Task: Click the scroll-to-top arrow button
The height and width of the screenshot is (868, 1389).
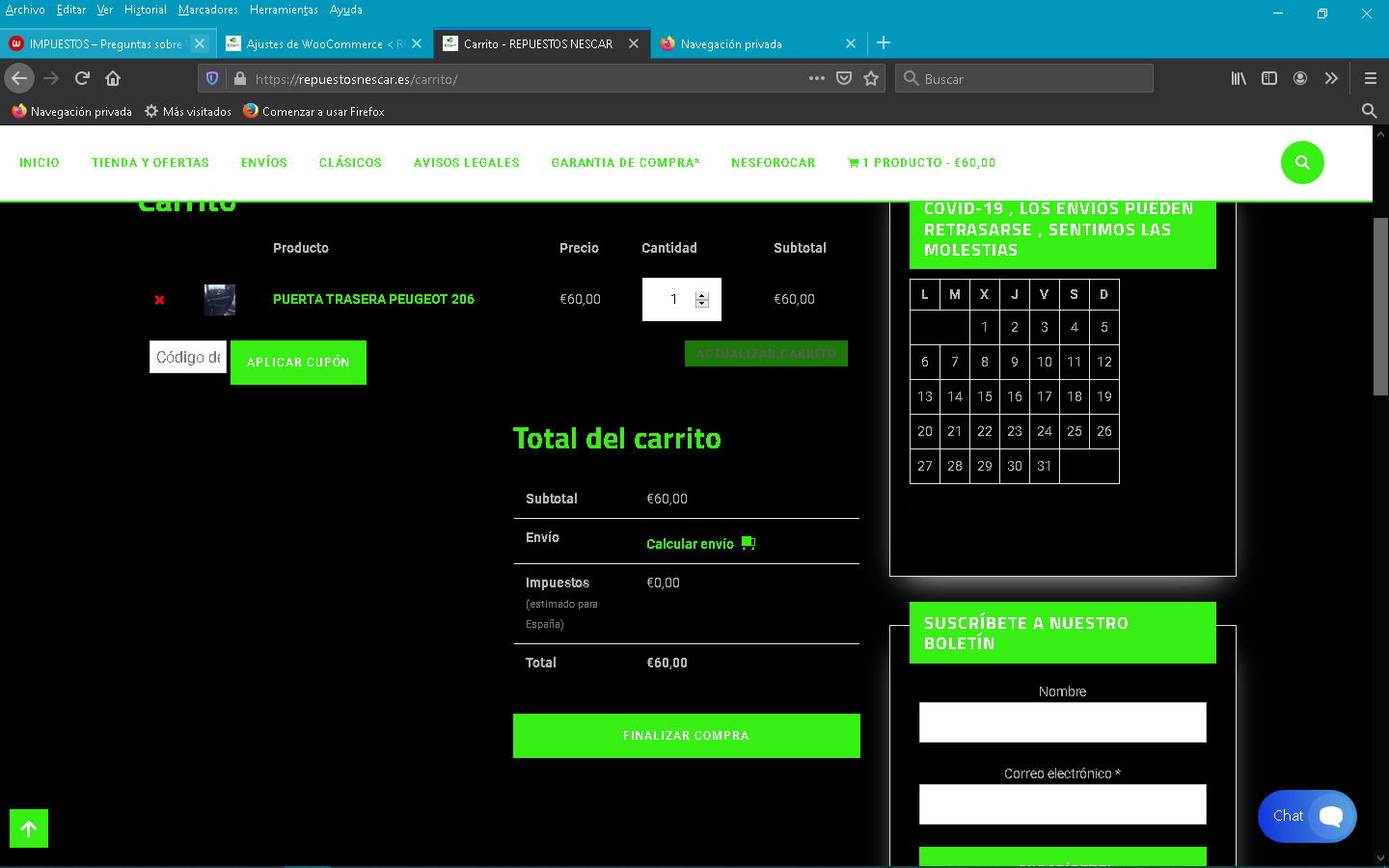Action: [x=29, y=828]
